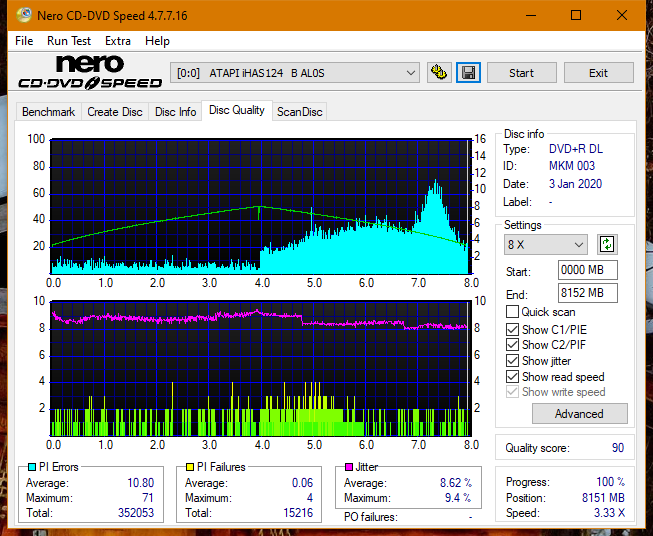Select the Disc Quality tab
Screen dimensions: 653x536
(x=237, y=110)
